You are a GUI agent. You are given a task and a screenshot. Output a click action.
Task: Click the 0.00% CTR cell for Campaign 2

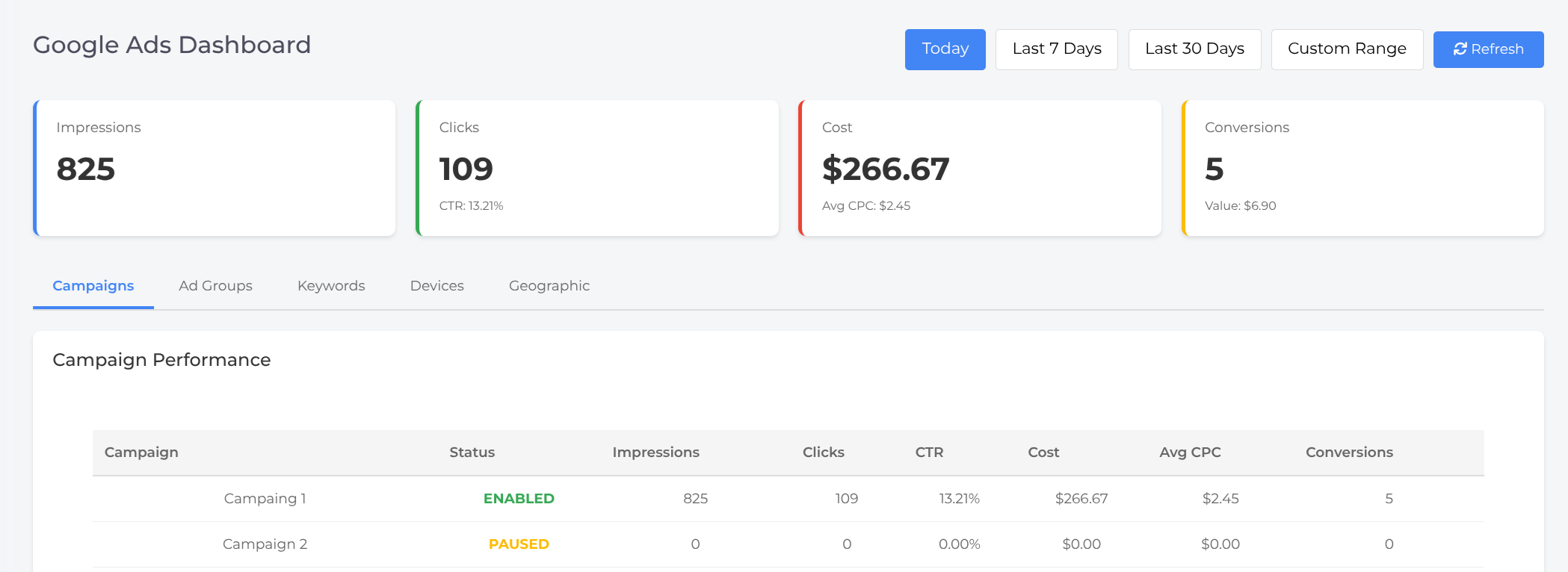click(x=960, y=544)
